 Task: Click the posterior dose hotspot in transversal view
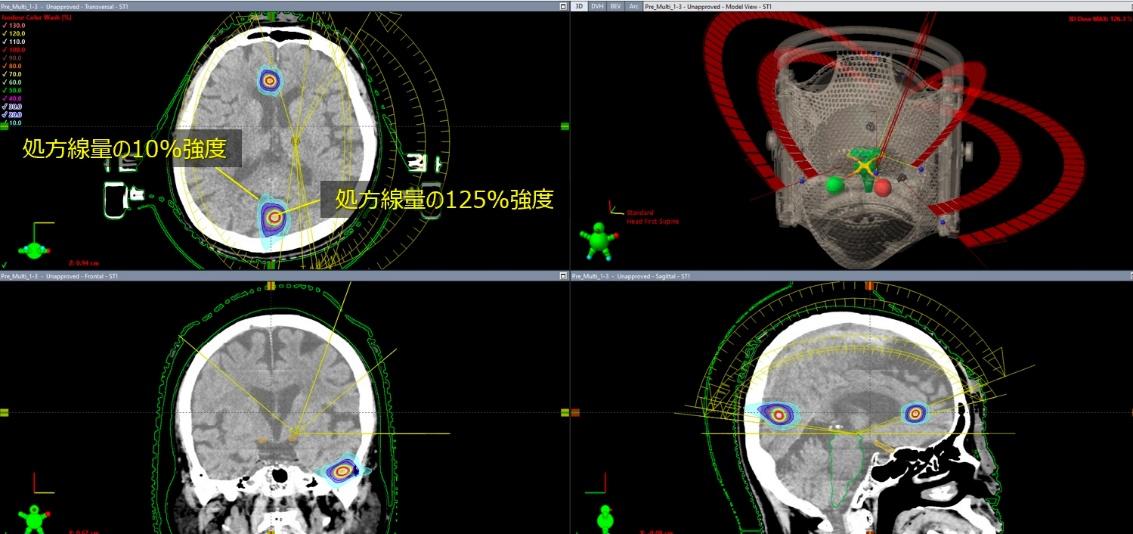pos(273,217)
